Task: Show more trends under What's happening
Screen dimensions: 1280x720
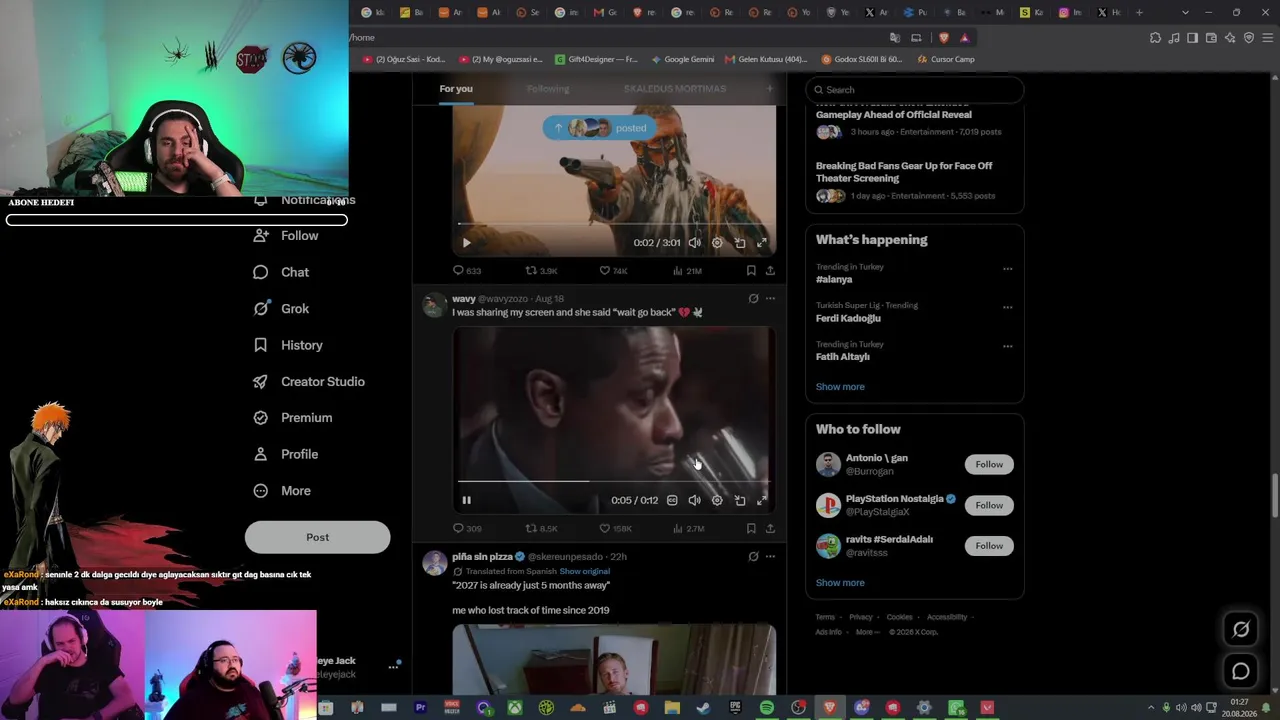Action: (840, 387)
